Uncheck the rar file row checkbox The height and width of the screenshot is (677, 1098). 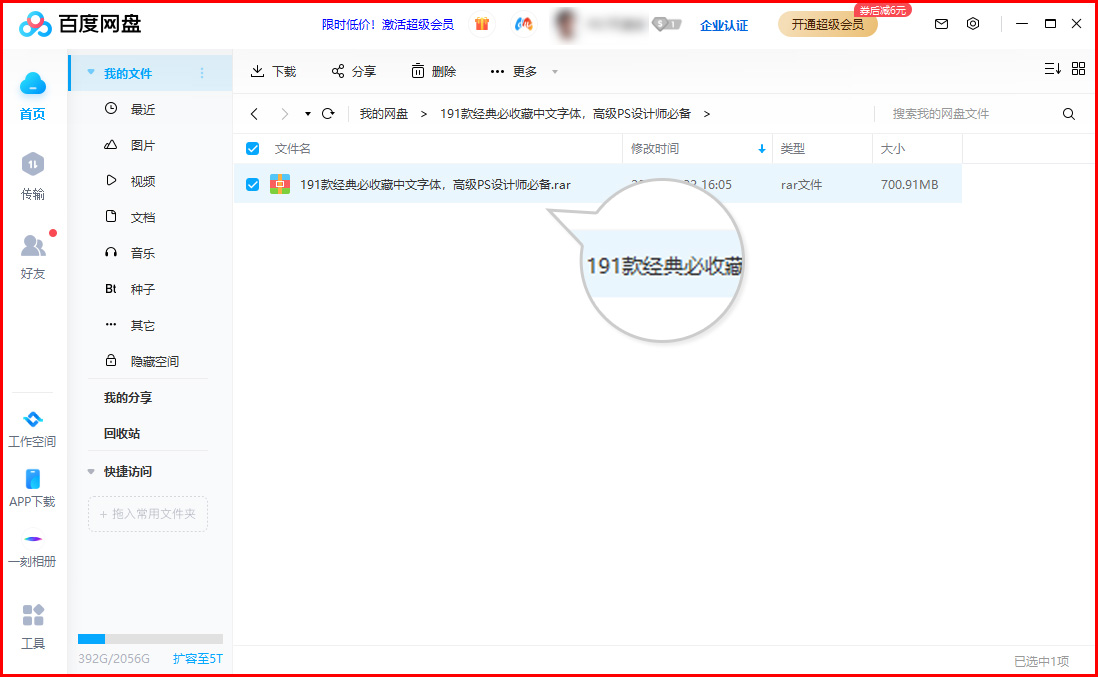tap(253, 185)
